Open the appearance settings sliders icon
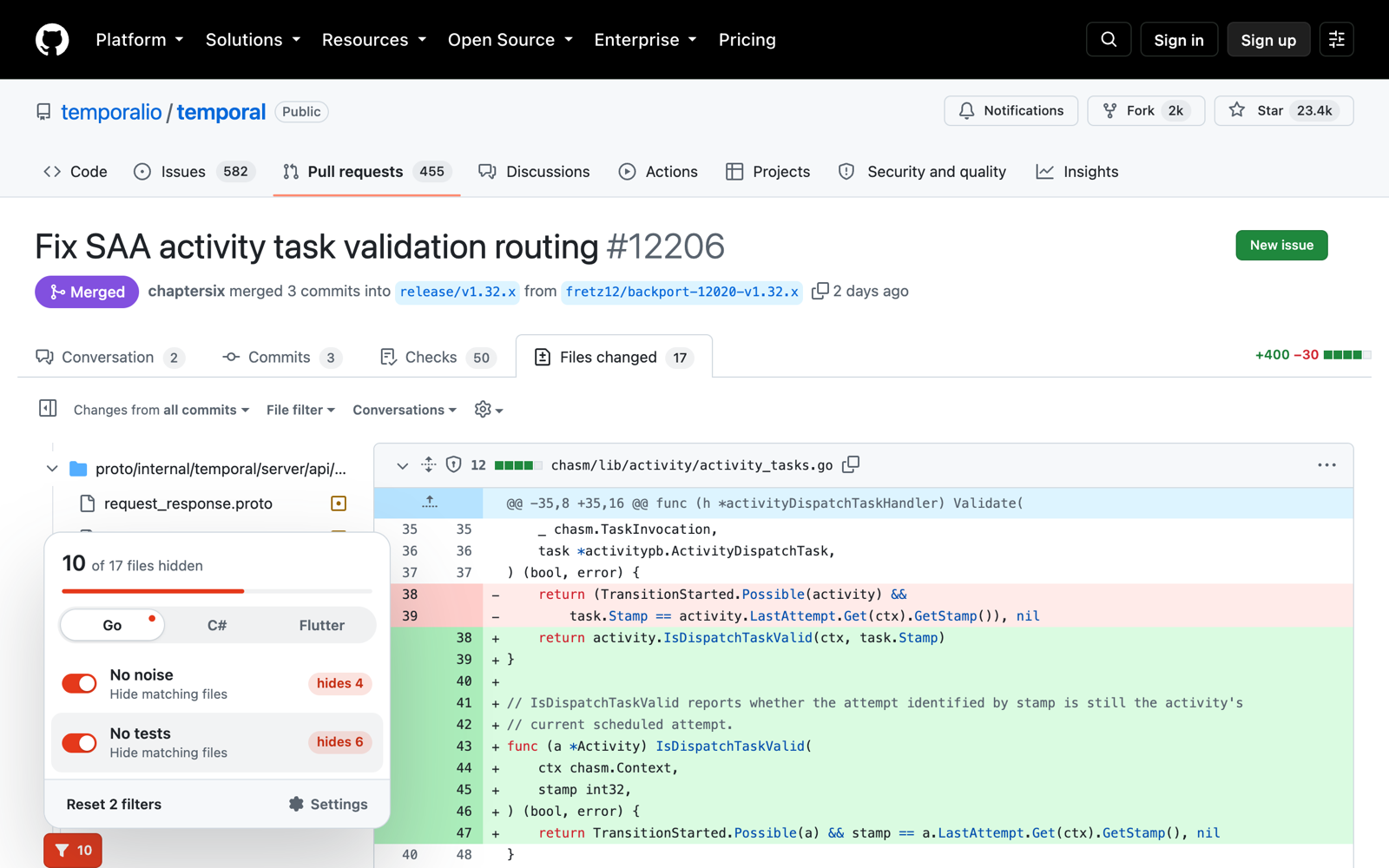This screenshot has width=1389, height=868. click(x=1337, y=40)
